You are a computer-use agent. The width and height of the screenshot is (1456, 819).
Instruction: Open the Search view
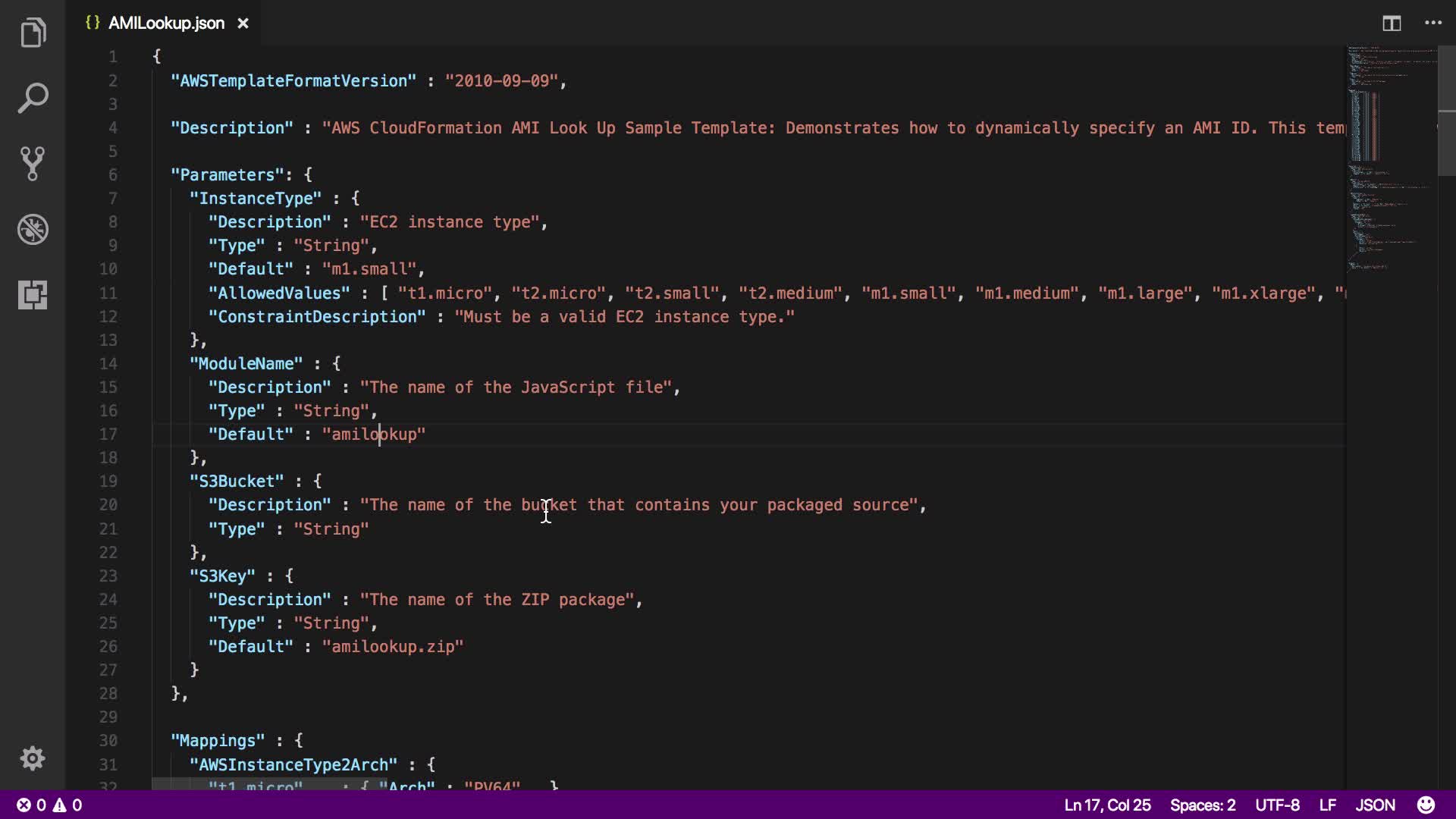point(33,98)
